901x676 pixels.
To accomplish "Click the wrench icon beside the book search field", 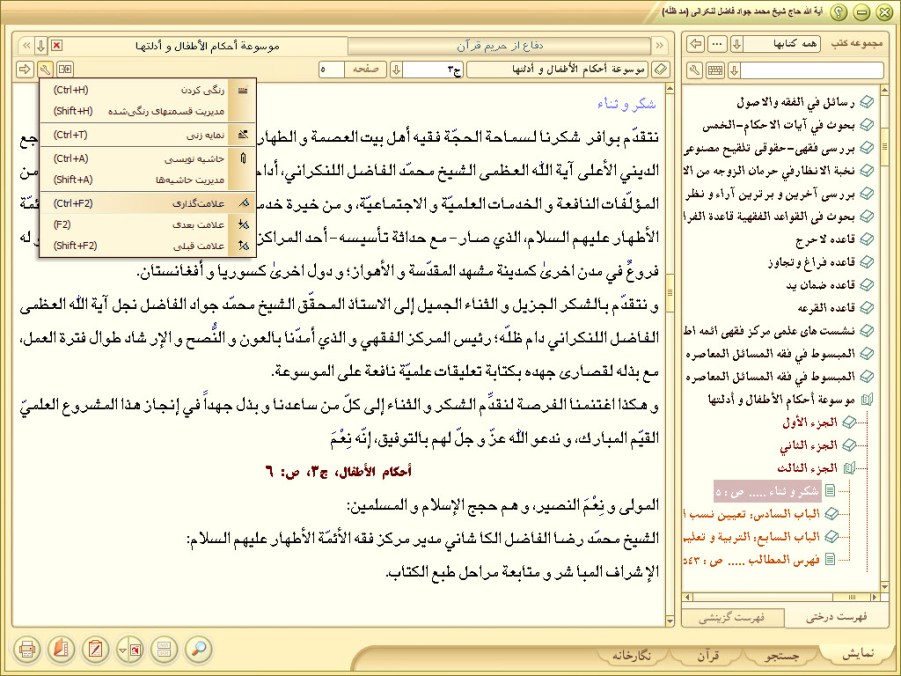I will 696,70.
